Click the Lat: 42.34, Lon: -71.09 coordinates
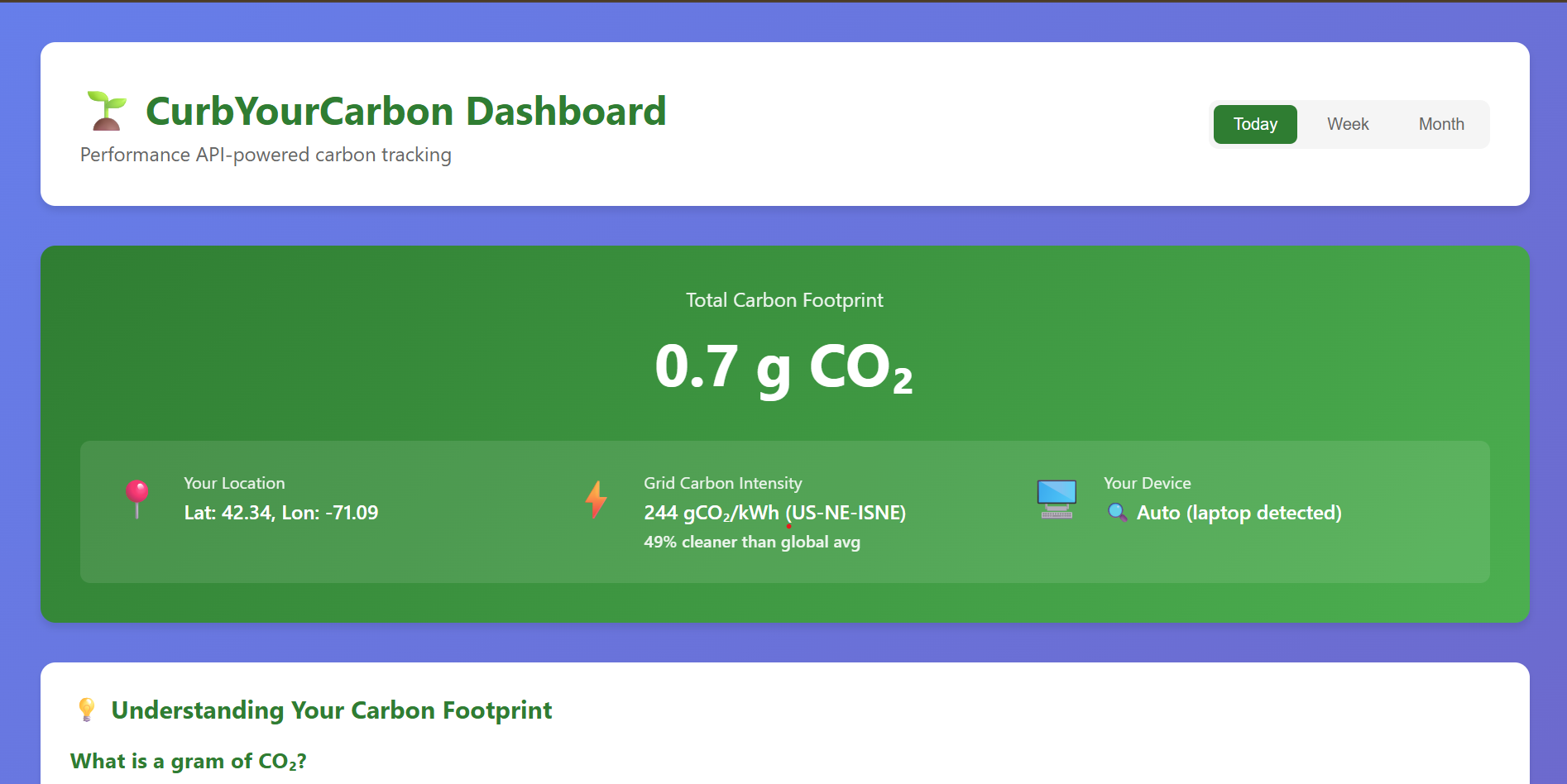1567x784 pixels. coord(281,513)
